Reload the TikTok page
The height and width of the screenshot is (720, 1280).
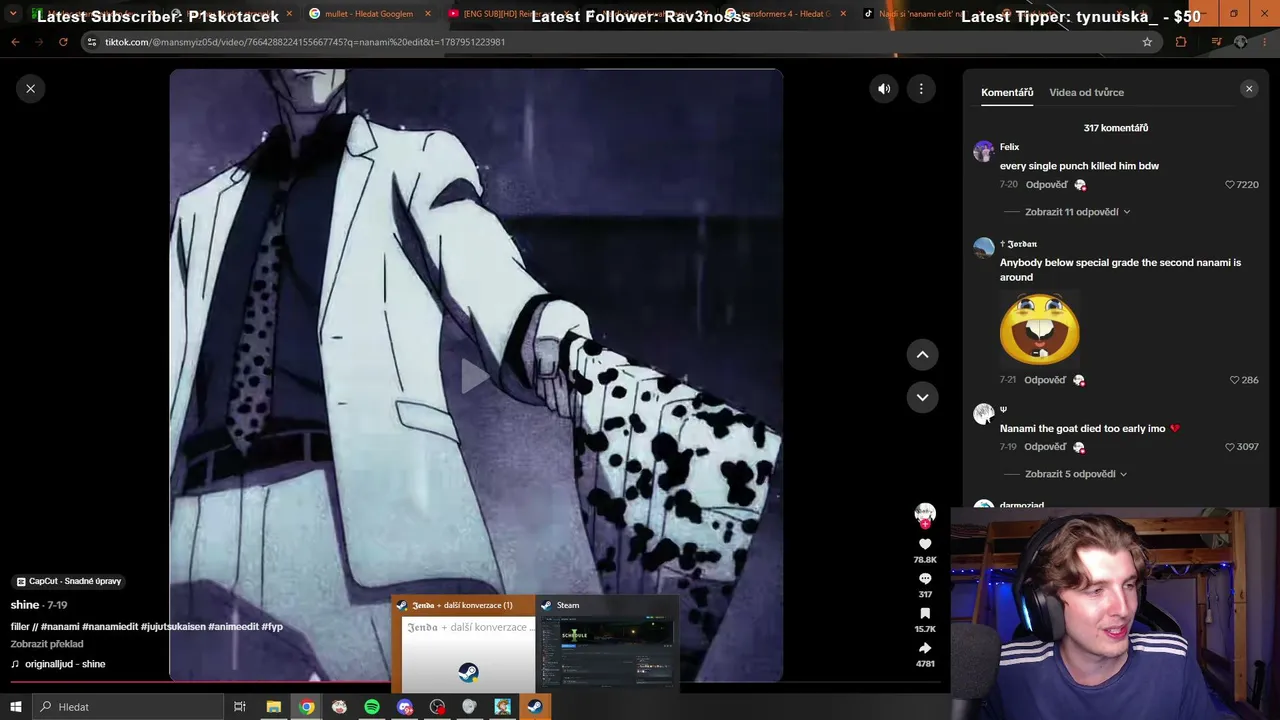(x=63, y=42)
